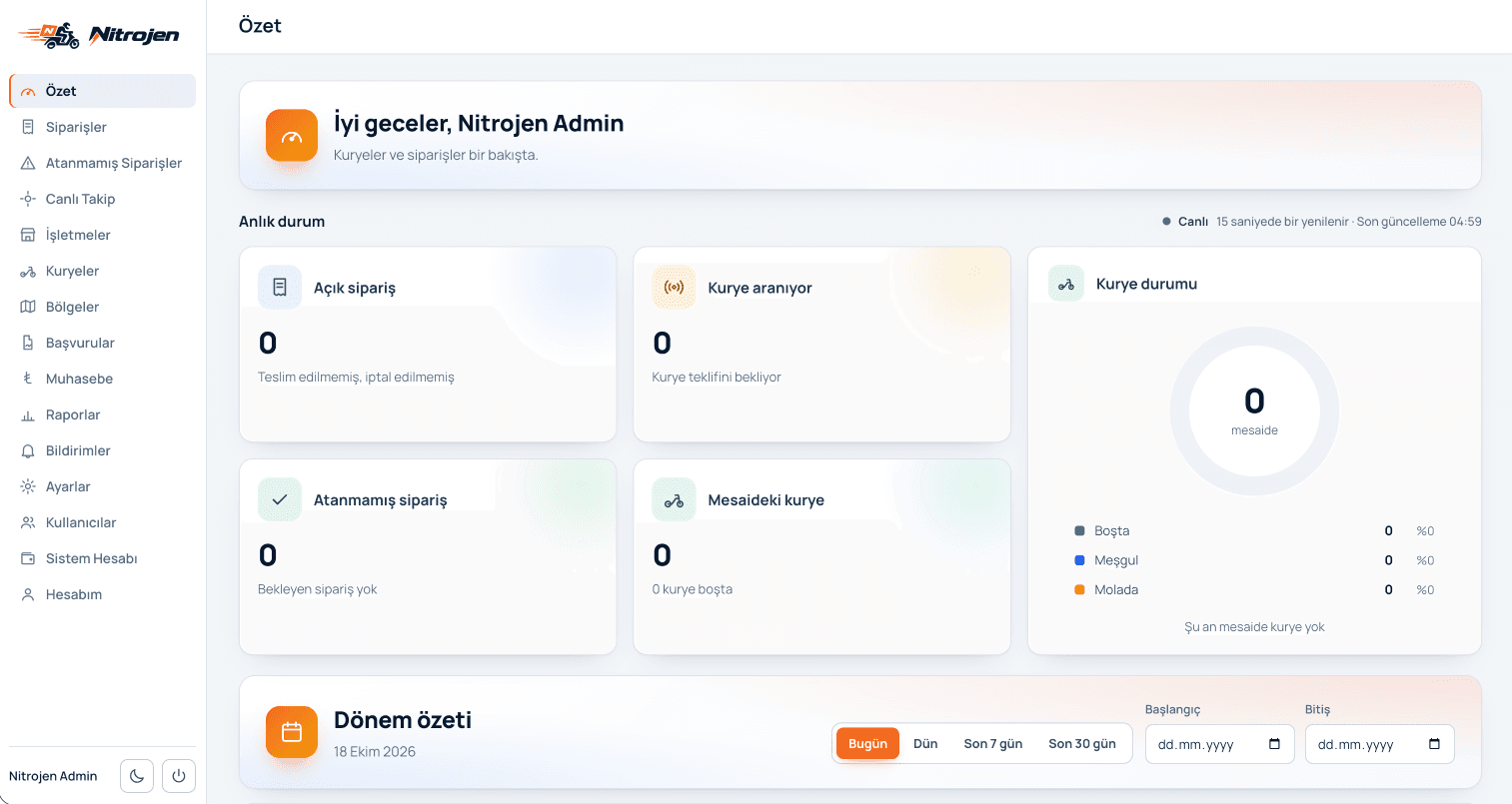
Task: Click the Kurye aranıyor broadcast icon
Action: pyautogui.click(x=674, y=288)
